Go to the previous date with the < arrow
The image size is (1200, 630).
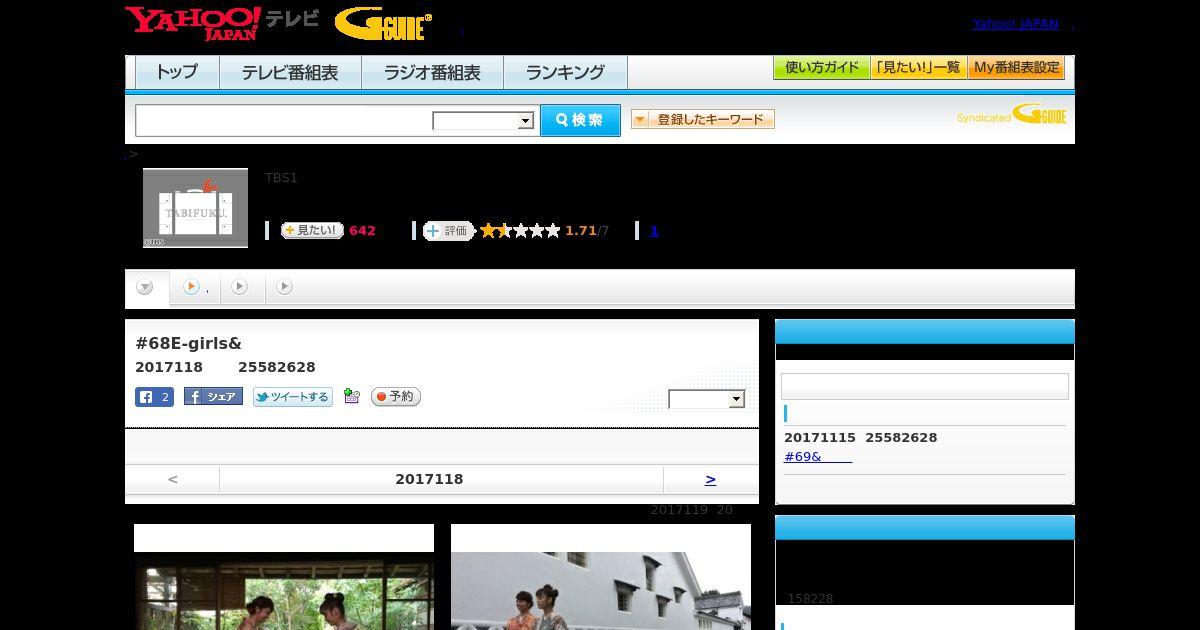172,480
